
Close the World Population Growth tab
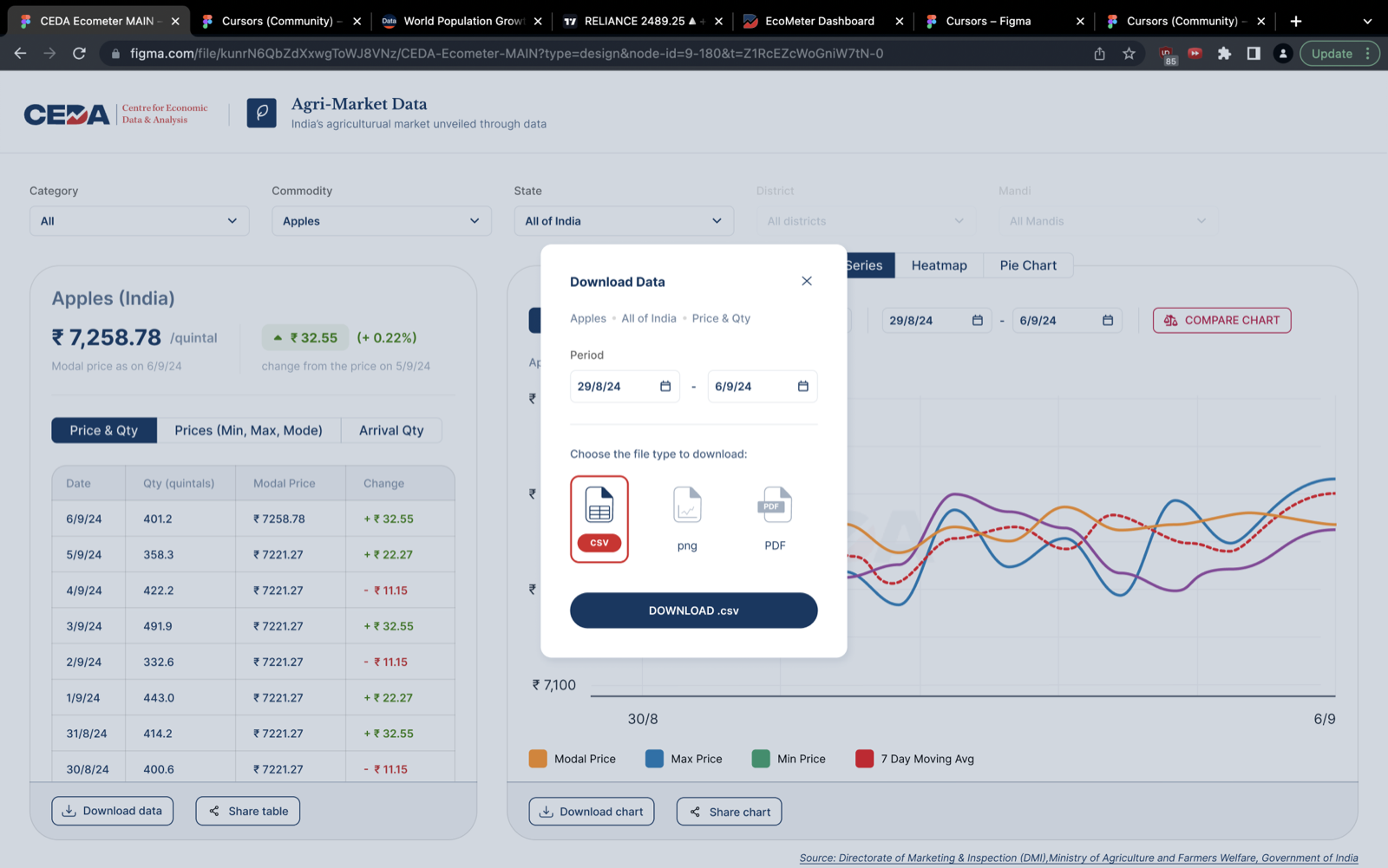538,21
